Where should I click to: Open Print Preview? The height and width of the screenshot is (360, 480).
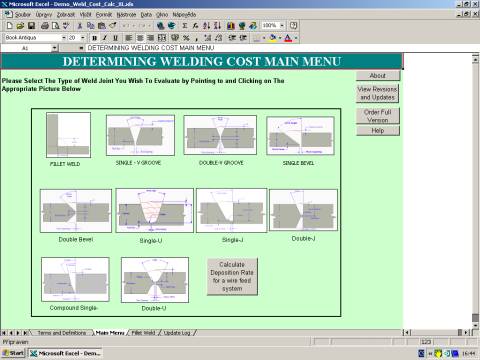55,26
